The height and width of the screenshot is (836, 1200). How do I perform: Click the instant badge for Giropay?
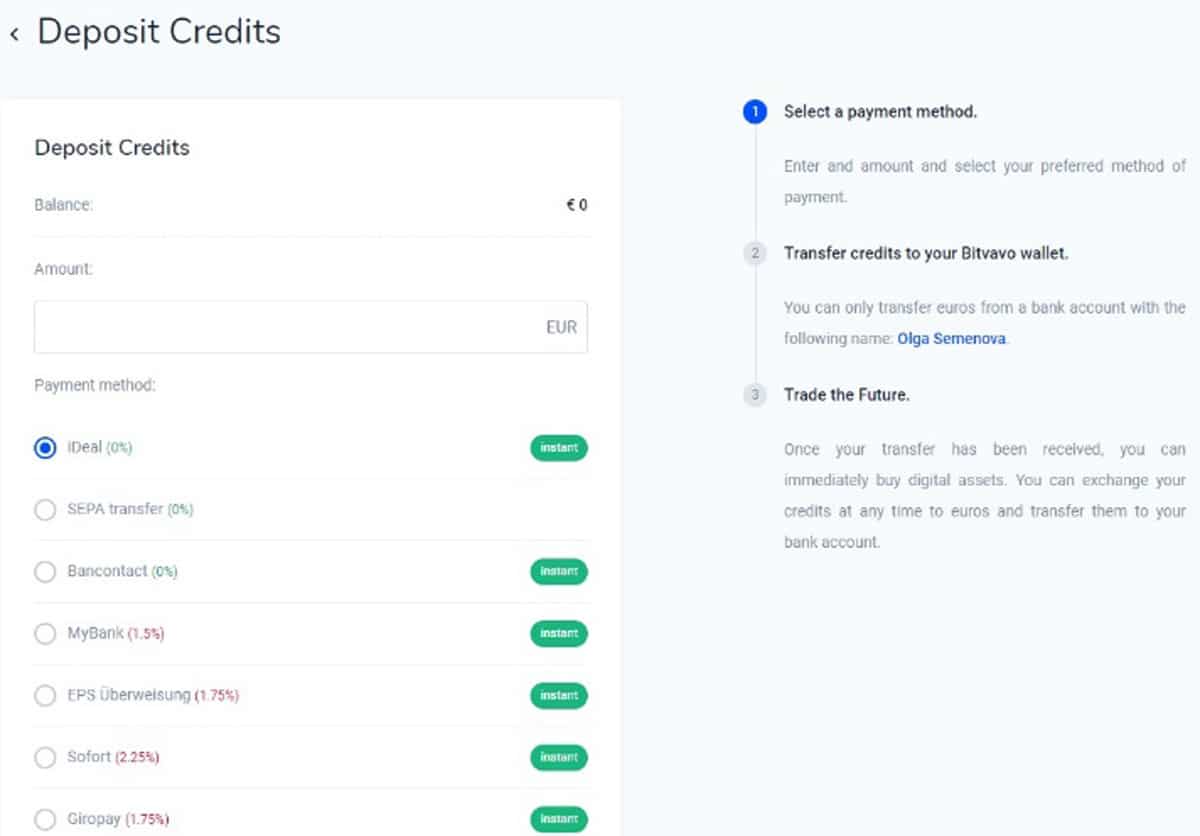coord(559,820)
